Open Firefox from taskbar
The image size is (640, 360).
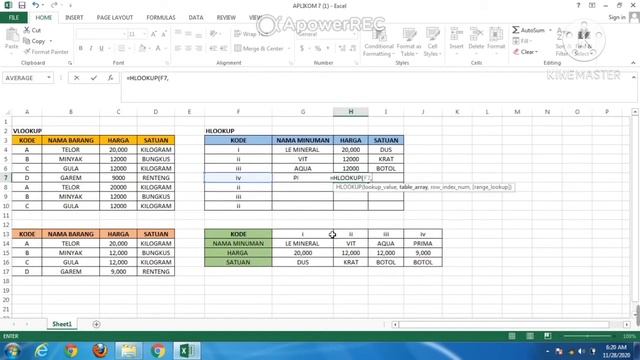100,351
